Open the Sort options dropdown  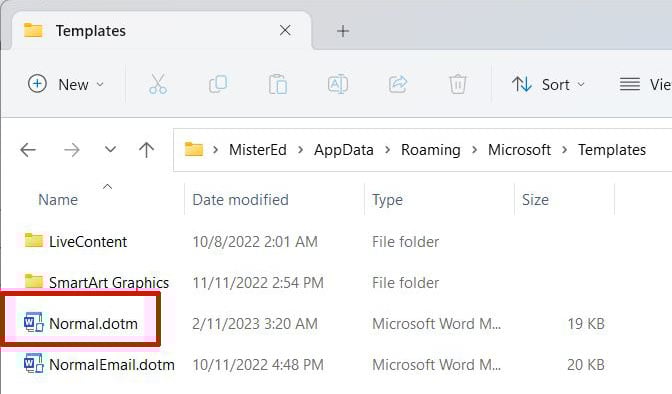pyautogui.click(x=548, y=84)
